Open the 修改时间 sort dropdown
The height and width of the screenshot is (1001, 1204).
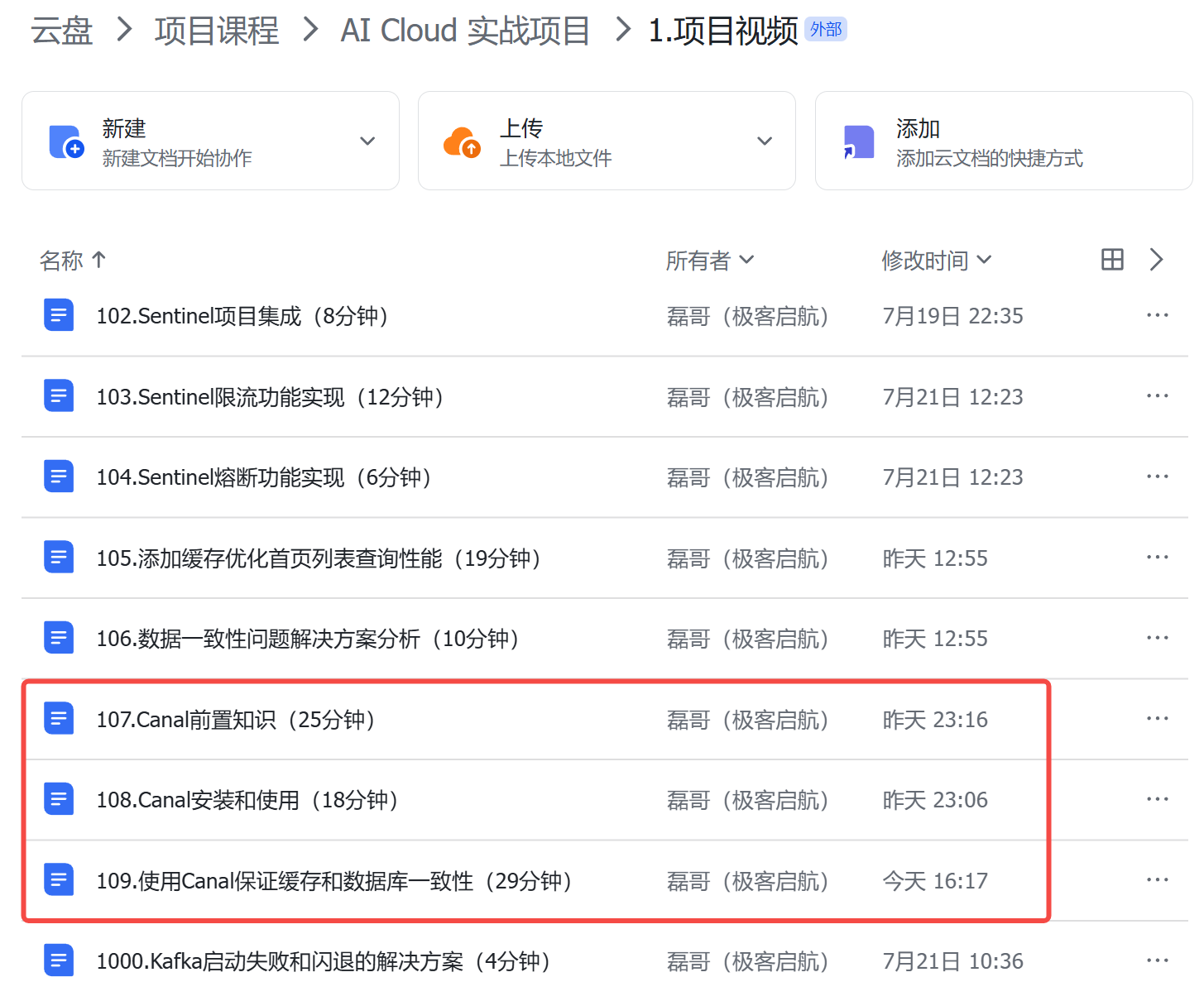937,261
